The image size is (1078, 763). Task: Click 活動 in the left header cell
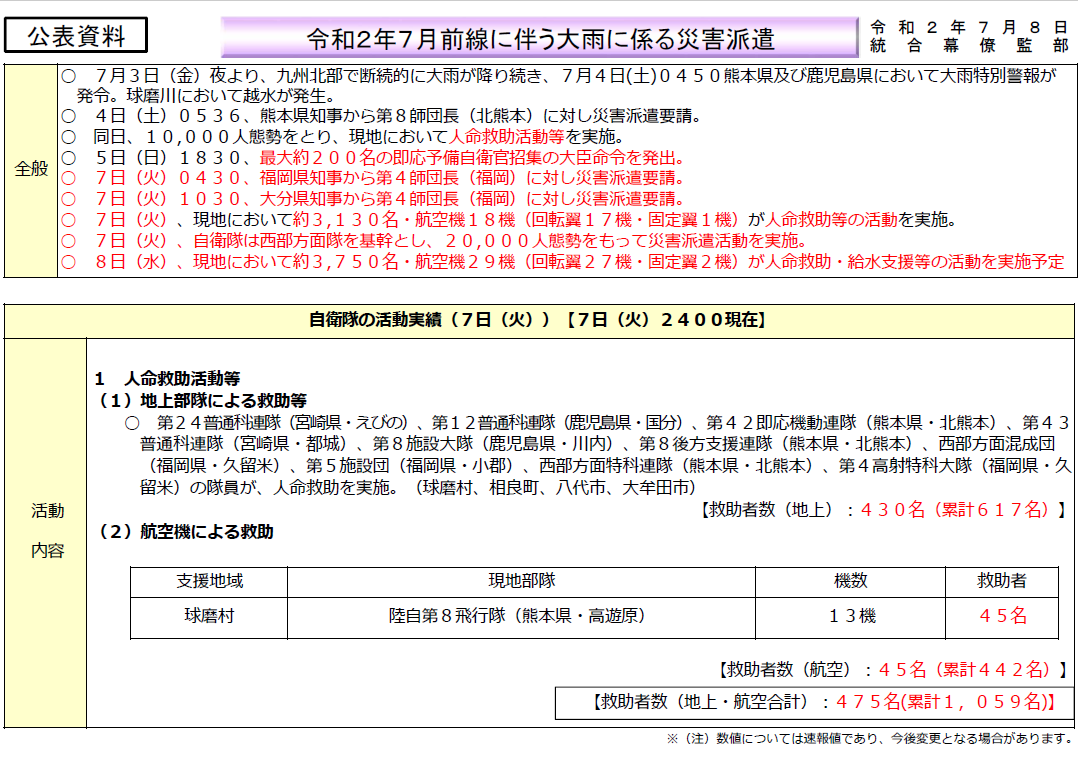pos(47,511)
